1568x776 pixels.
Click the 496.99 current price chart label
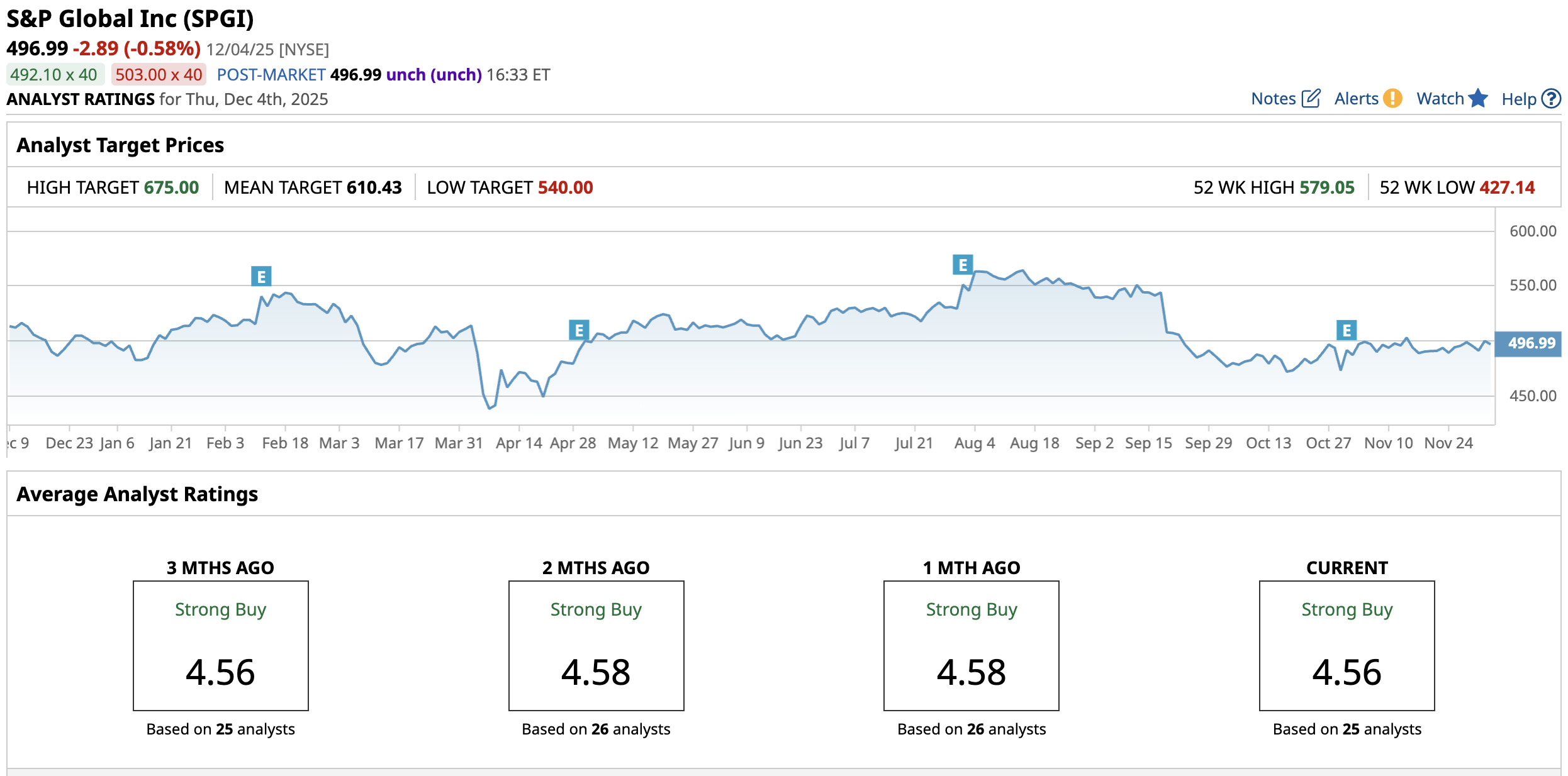pyautogui.click(x=1531, y=343)
